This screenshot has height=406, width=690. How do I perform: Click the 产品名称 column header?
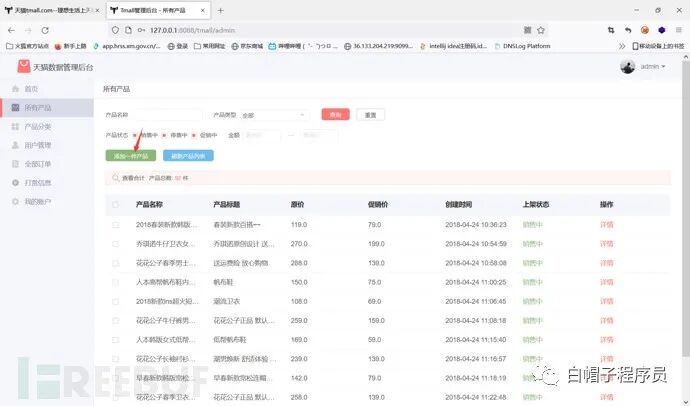tap(149, 205)
